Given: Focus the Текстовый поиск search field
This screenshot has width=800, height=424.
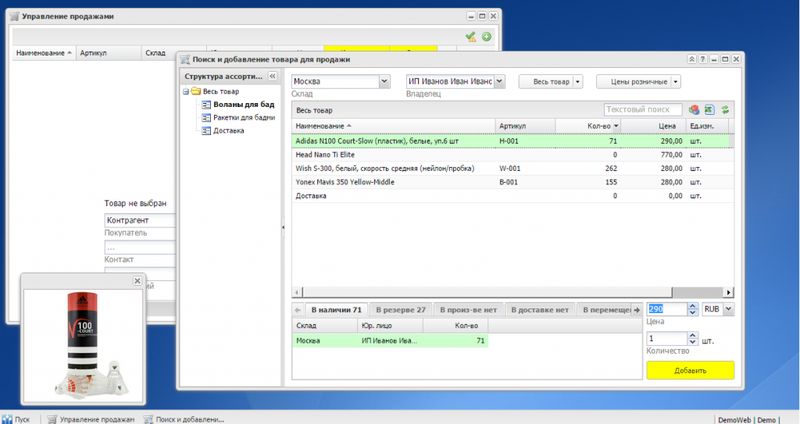Looking at the screenshot, I should coord(643,110).
